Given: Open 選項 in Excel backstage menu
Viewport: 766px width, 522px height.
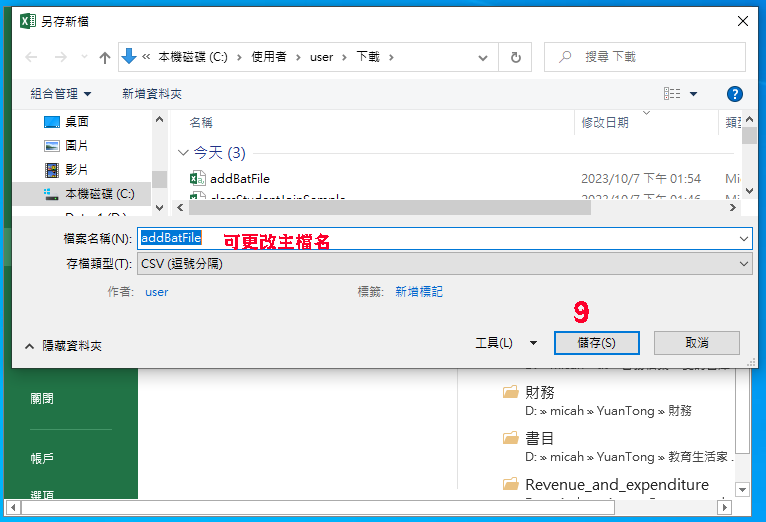Looking at the screenshot, I should (x=42, y=494).
